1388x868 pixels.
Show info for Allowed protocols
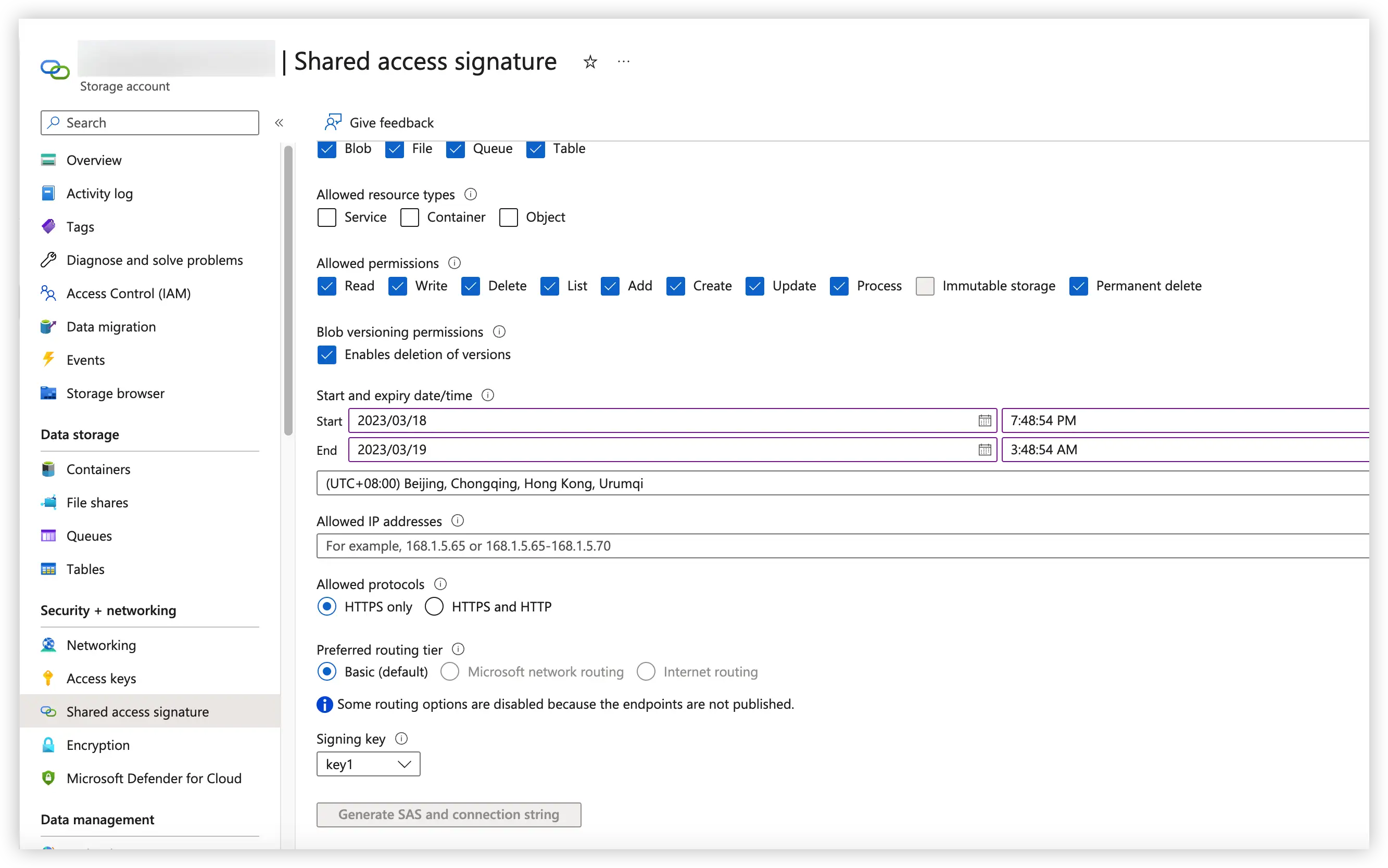click(440, 584)
